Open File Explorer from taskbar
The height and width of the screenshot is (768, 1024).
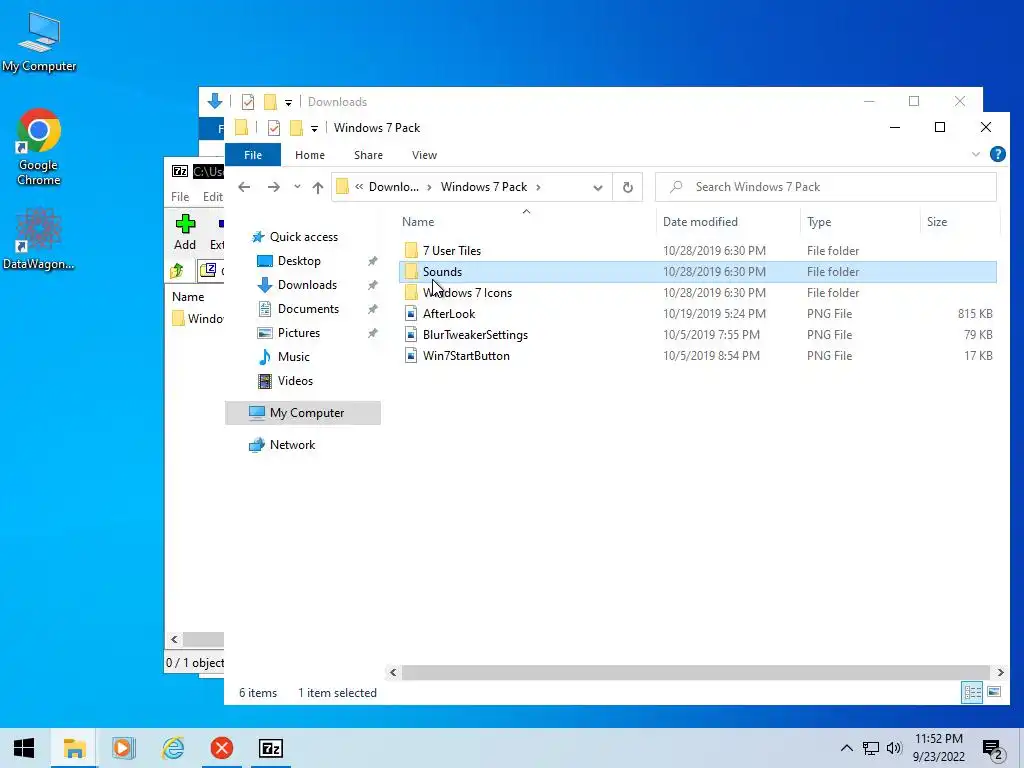[74, 748]
